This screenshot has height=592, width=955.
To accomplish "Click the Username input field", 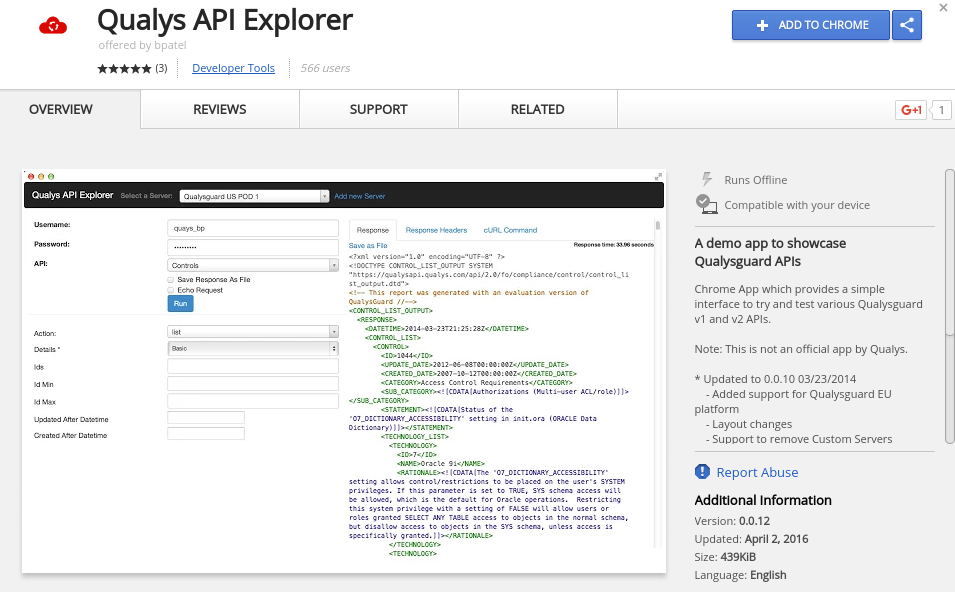I will tap(253, 228).
